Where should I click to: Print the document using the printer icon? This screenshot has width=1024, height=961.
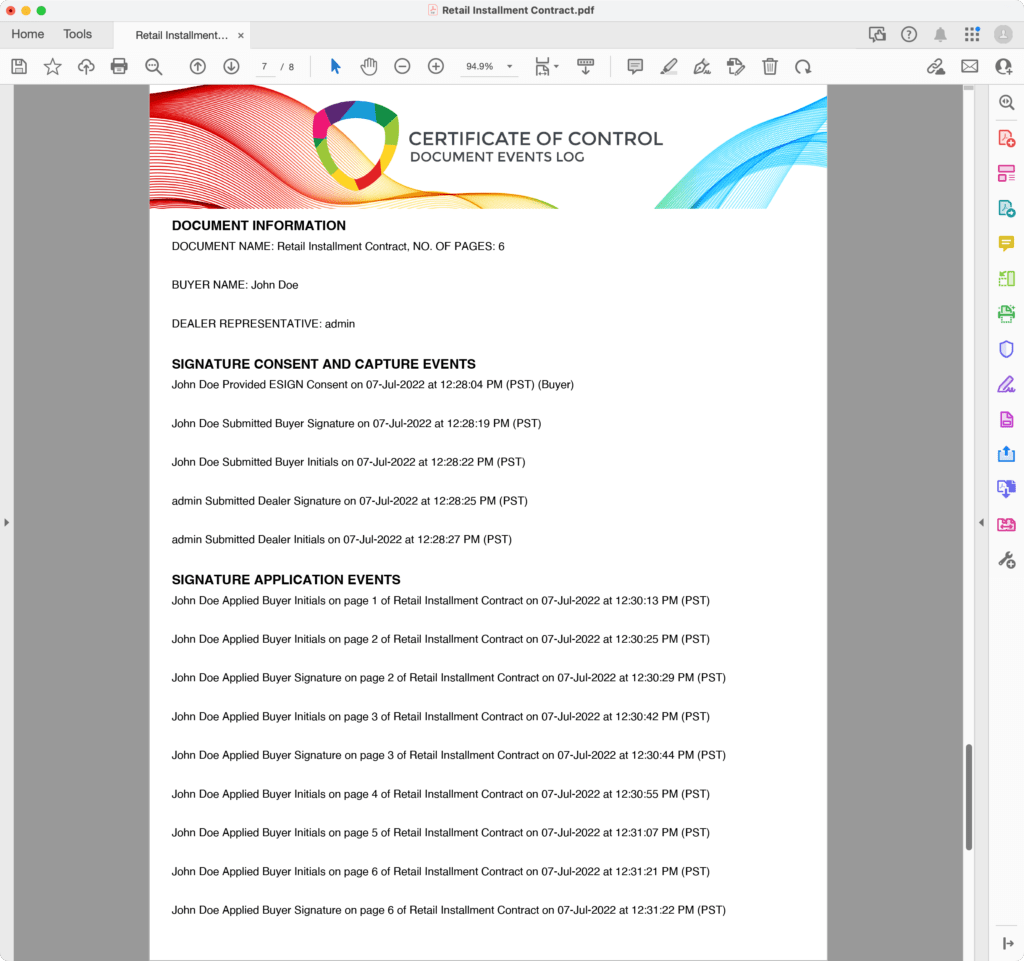point(119,66)
